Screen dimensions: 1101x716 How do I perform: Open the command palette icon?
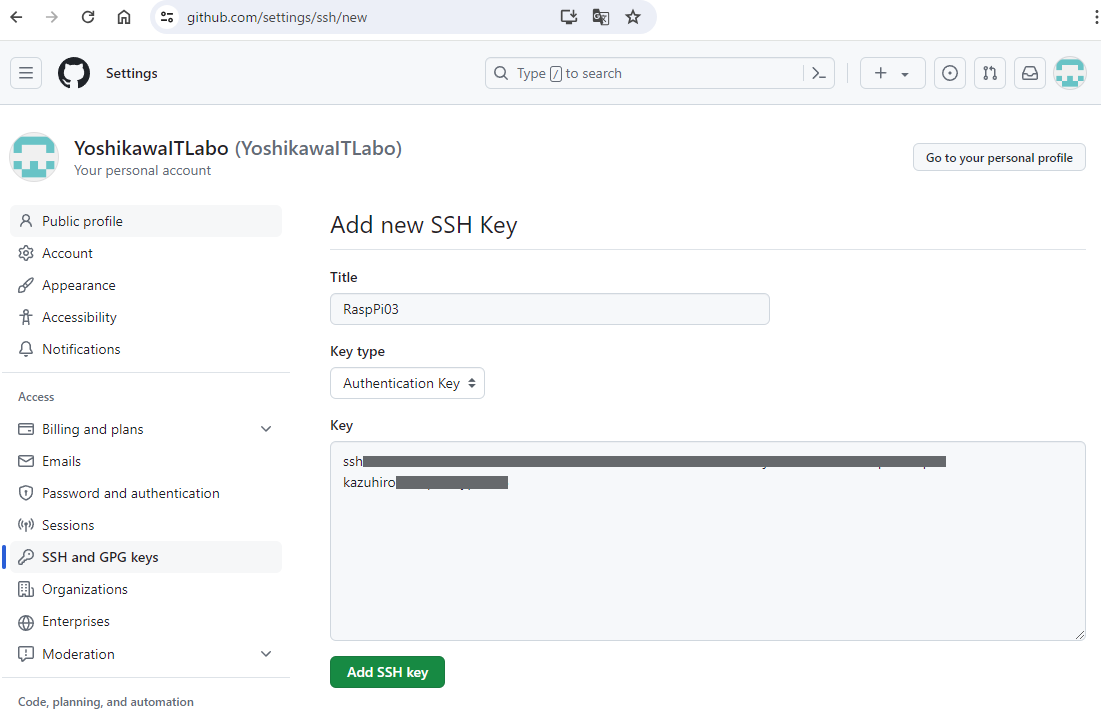click(x=818, y=73)
